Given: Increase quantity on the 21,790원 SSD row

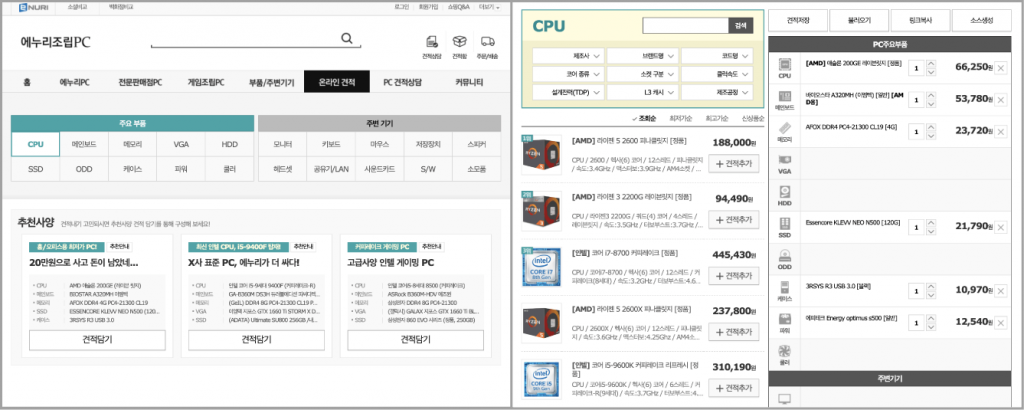Looking at the screenshot, I should (x=931, y=223).
